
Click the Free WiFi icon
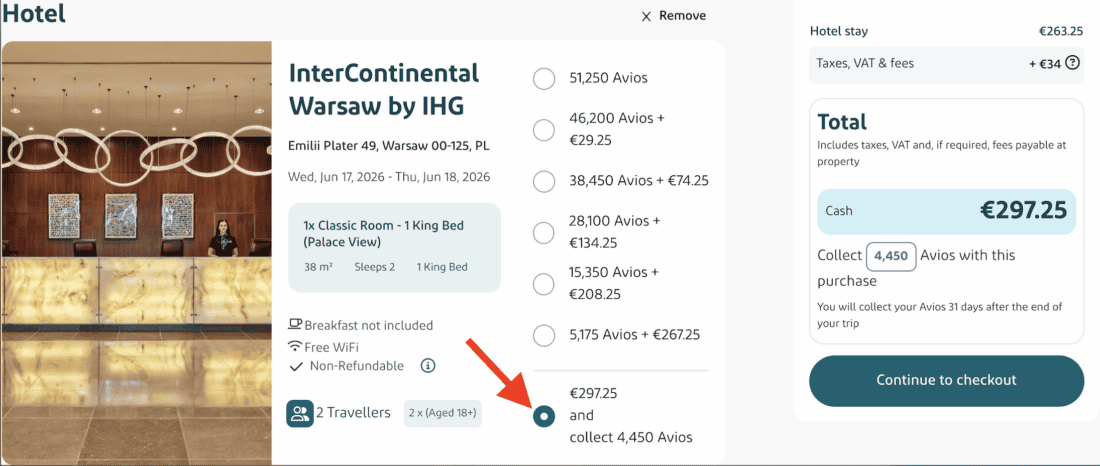pos(295,347)
